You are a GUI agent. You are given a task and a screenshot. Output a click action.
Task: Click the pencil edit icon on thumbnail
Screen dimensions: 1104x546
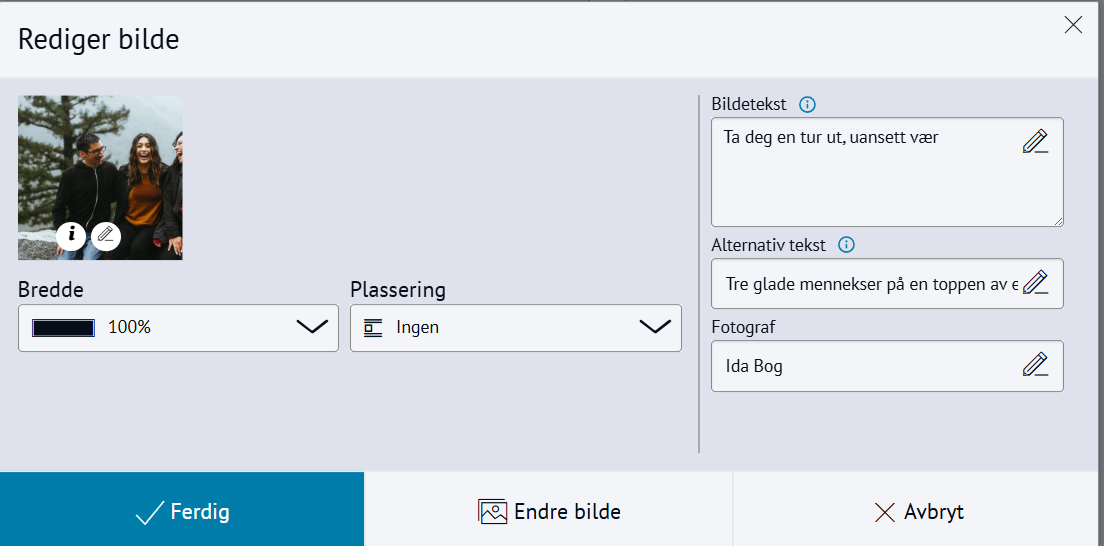106,236
